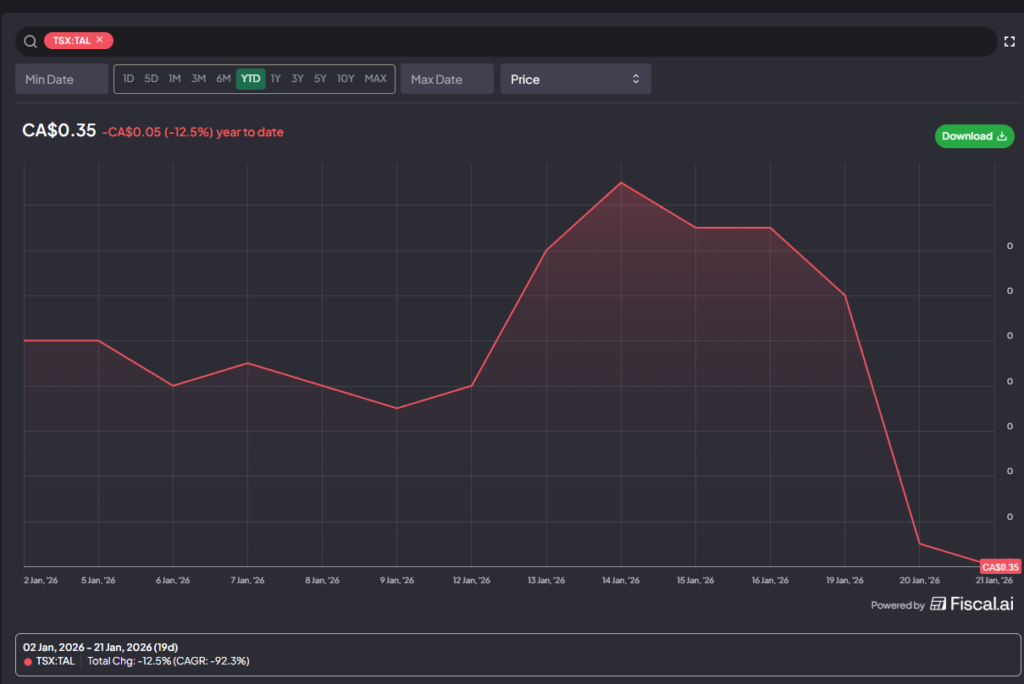Image resolution: width=1024 pixels, height=684 pixels.
Task: Open the Min Date picker
Action: (61, 79)
